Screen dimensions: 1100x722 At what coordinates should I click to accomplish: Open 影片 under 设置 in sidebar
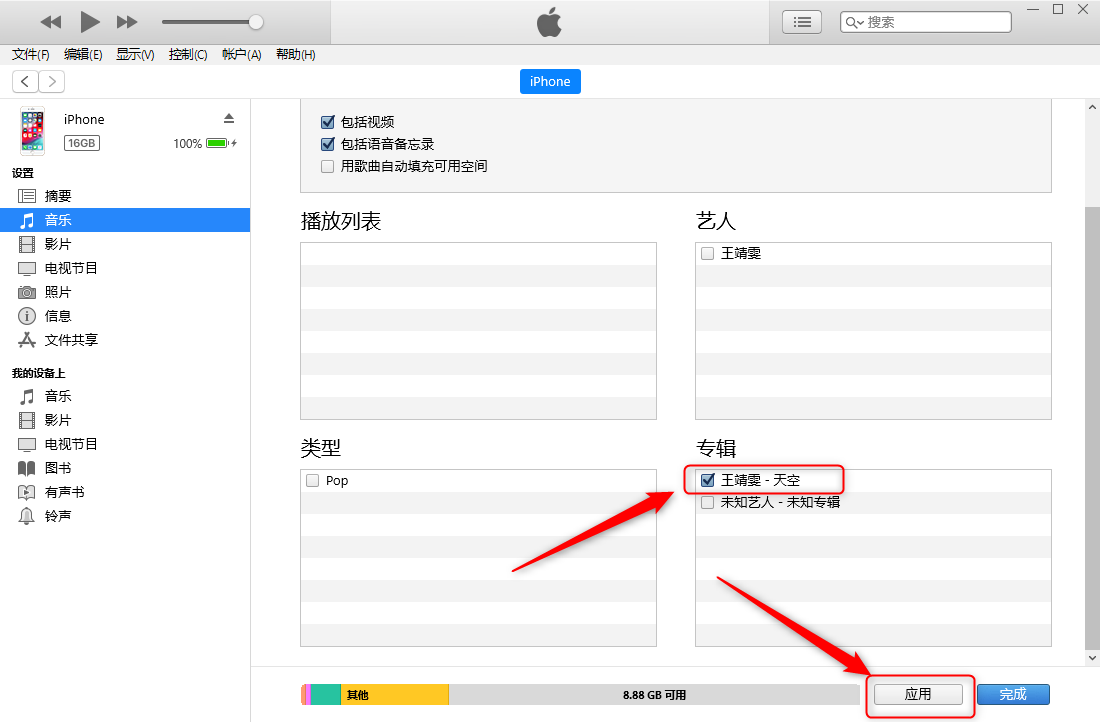pyautogui.click(x=125, y=244)
